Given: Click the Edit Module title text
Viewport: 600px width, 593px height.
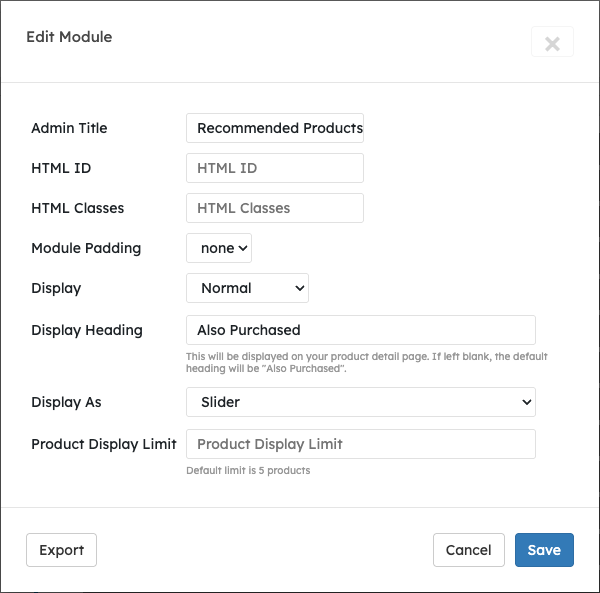Looking at the screenshot, I should point(69,37).
